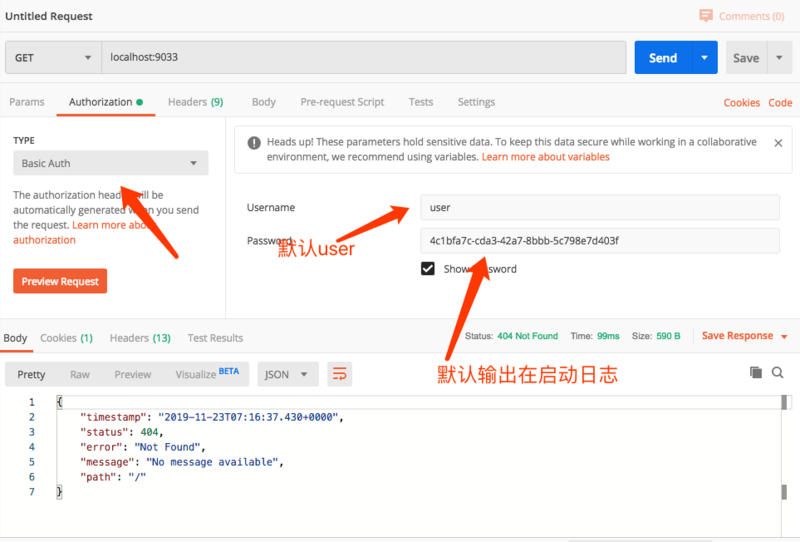Toggle the Show Password checkbox
Image resolution: width=800 pixels, height=542 pixels.
[428, 269]
